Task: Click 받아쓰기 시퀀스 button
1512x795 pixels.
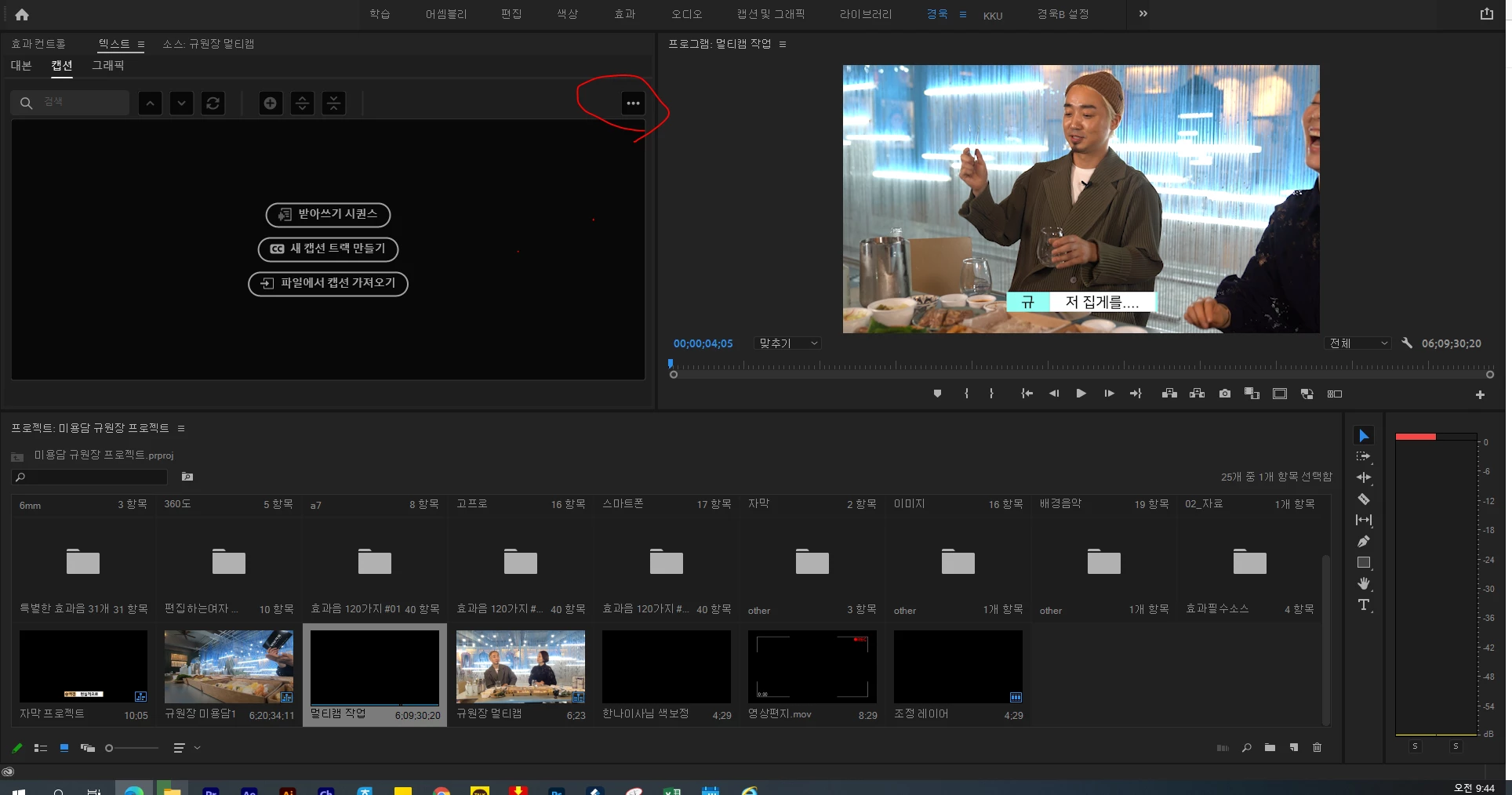Action: (x=328, y=214)
